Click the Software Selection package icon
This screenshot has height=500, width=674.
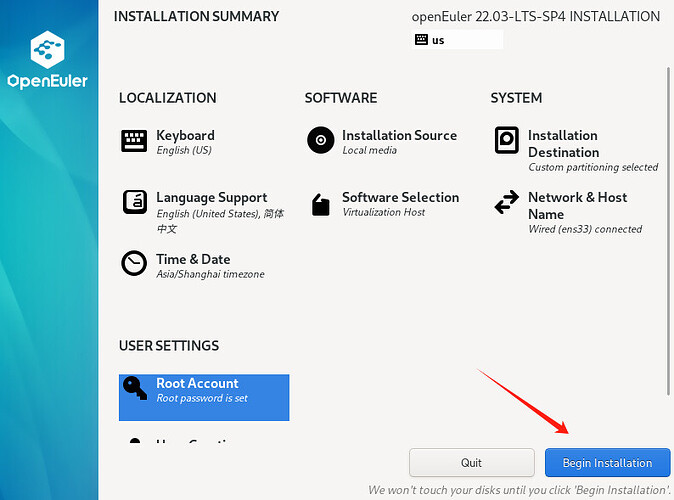pos(321,205)
